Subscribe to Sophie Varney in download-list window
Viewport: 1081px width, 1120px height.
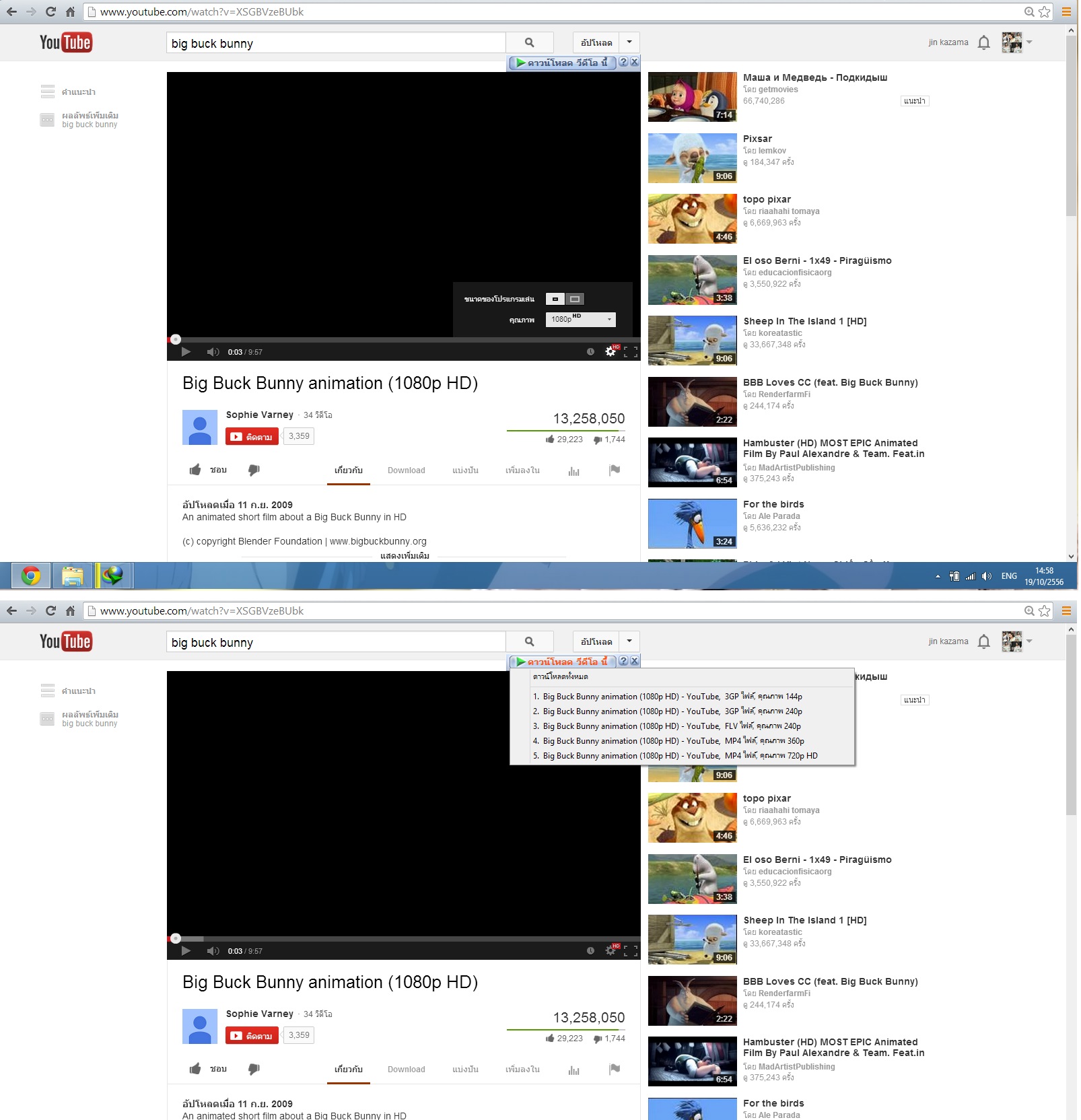(252, 1035)
